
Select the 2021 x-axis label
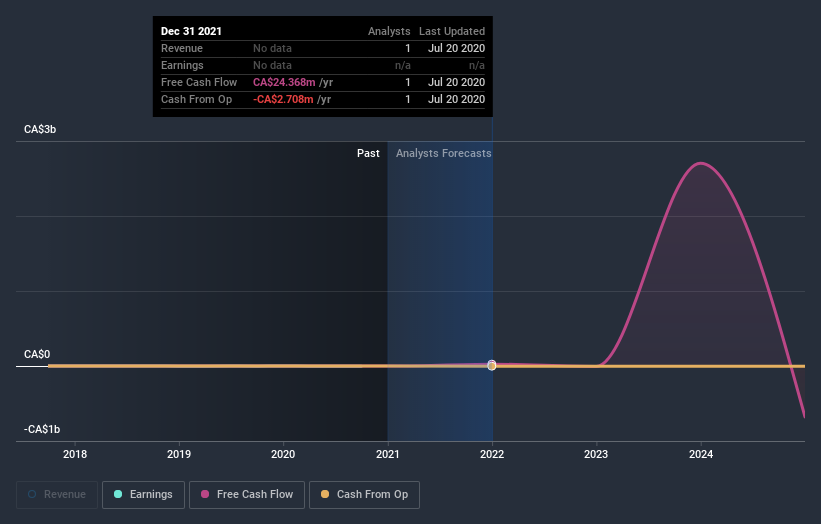387,454
